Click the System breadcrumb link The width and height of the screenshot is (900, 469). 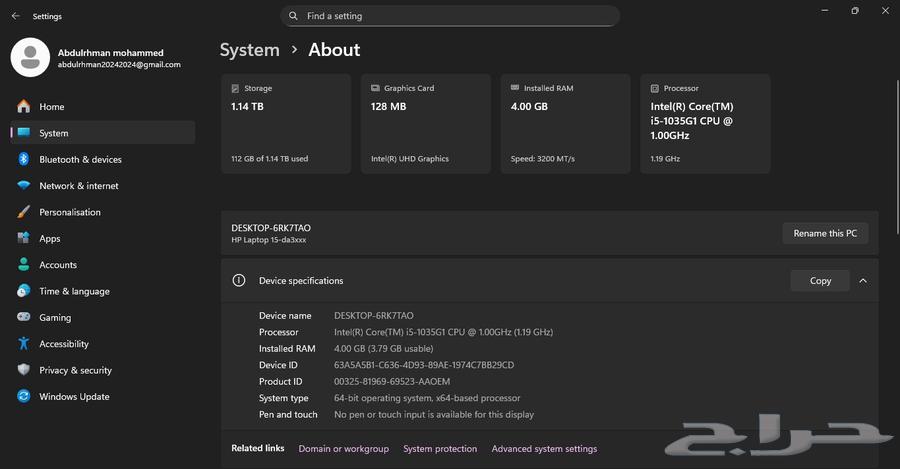click(x=249, y=50)
